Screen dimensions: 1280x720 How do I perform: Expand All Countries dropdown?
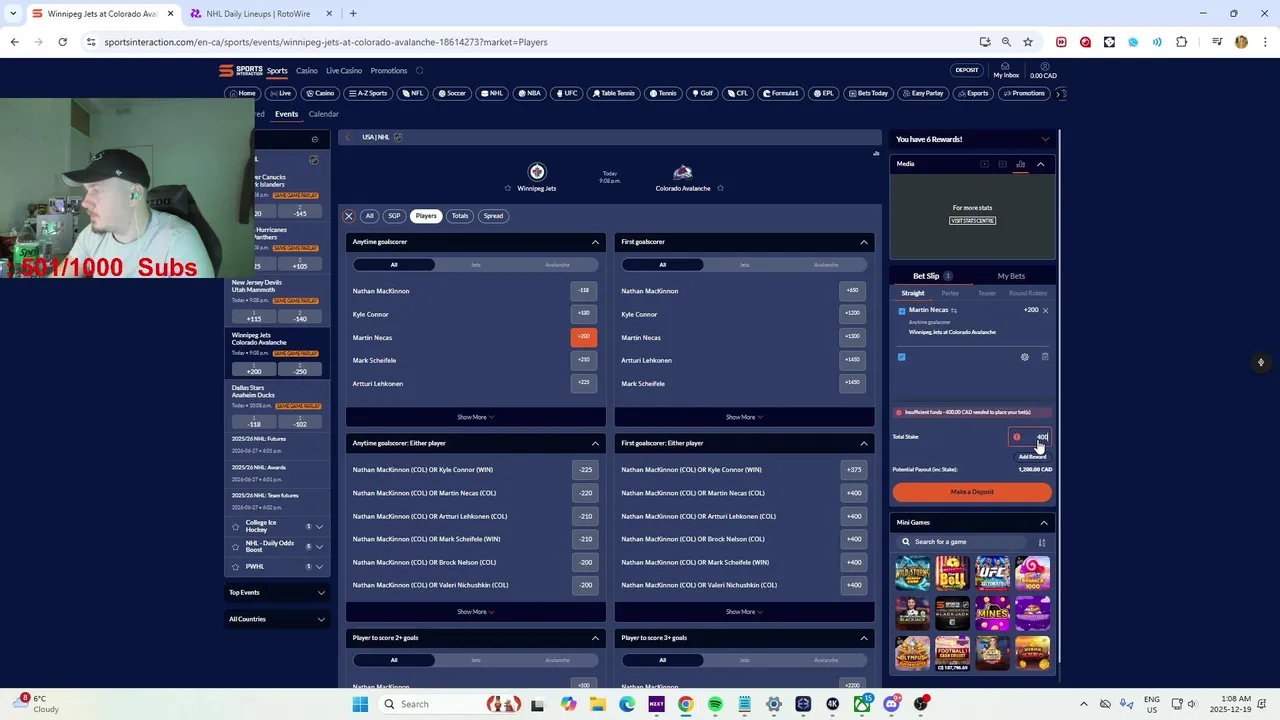click(321, 619)
